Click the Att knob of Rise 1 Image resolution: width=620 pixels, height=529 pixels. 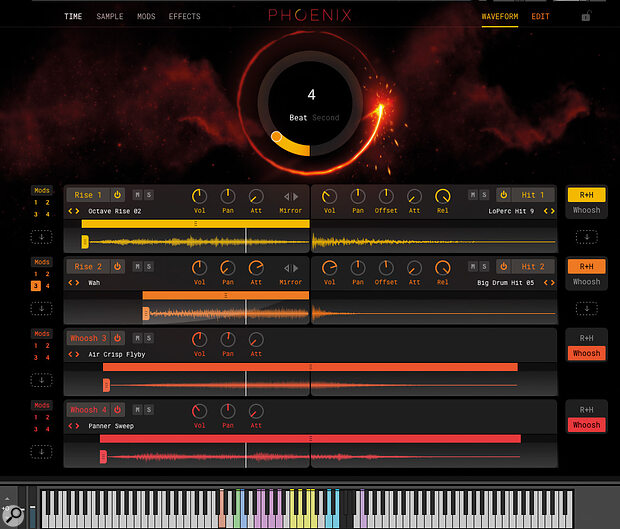[256, 196]
